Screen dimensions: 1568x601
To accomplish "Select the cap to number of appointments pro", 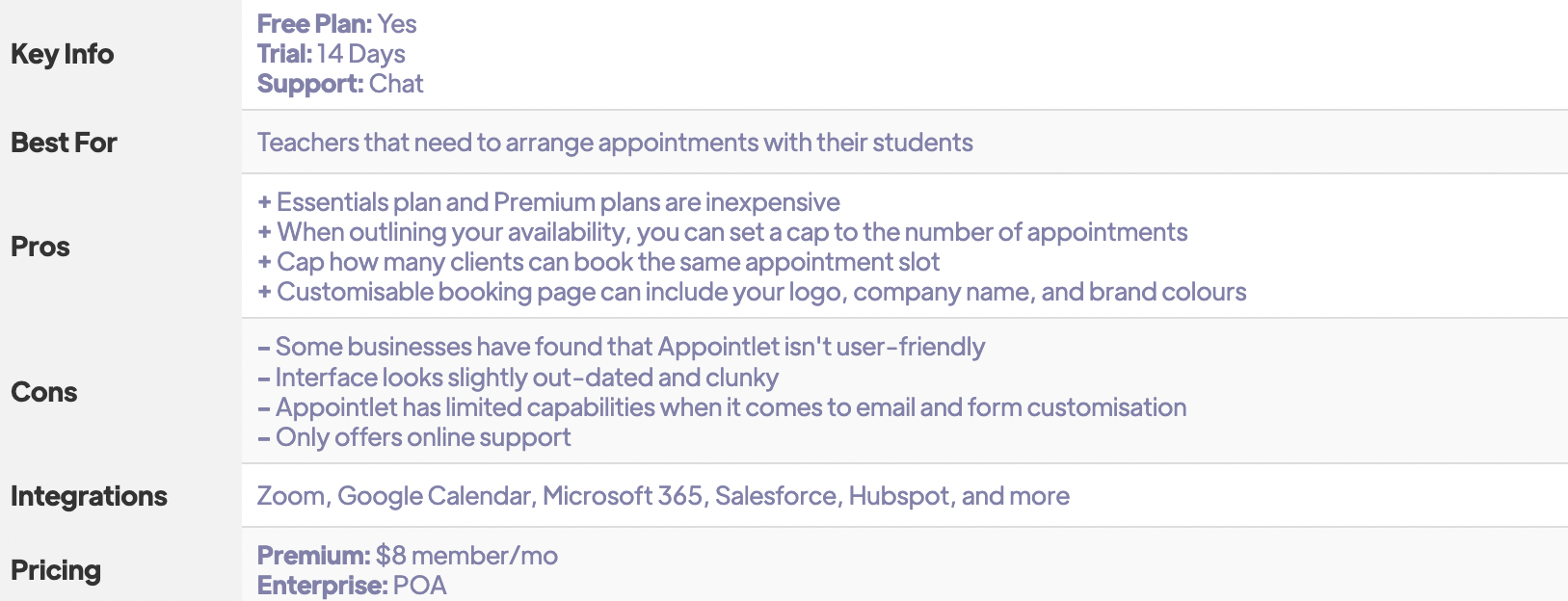I will coord(723,232).
